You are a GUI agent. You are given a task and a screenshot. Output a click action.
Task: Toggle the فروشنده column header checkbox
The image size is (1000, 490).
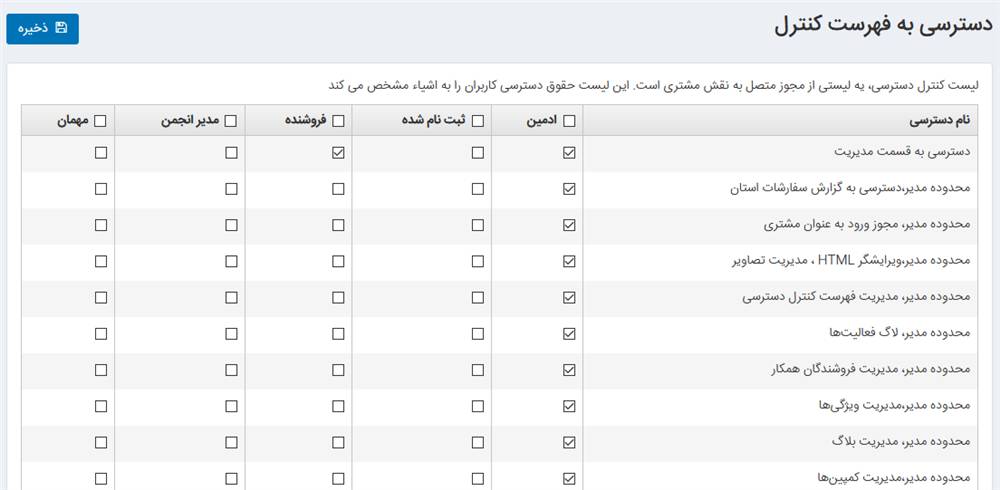pyautogui.click(x=338, y=121)
